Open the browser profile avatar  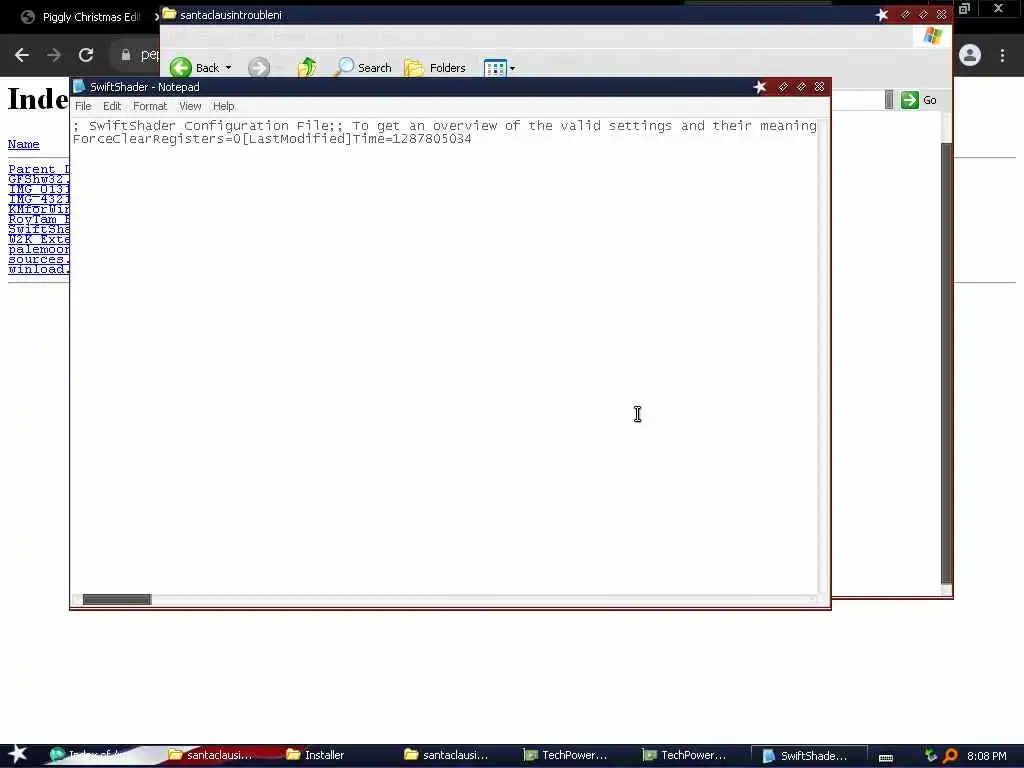pyautogui.click(x=970, y=55)
